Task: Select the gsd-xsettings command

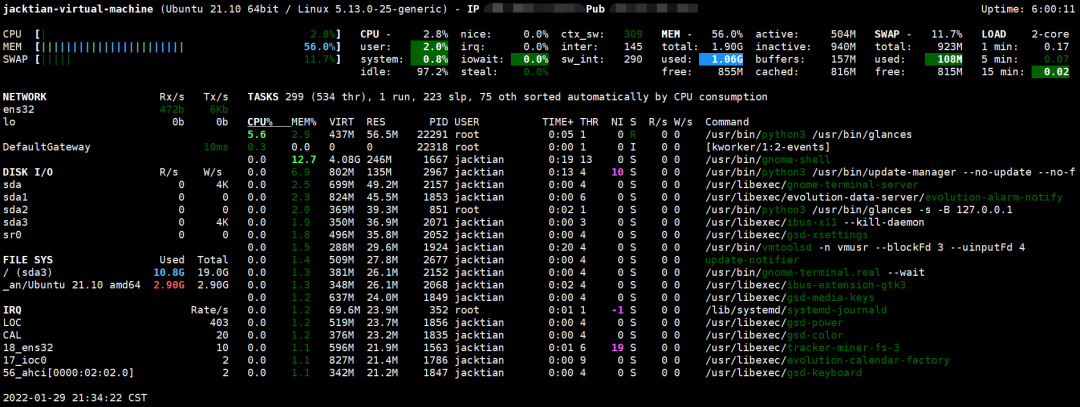Action: click(787, 236)
